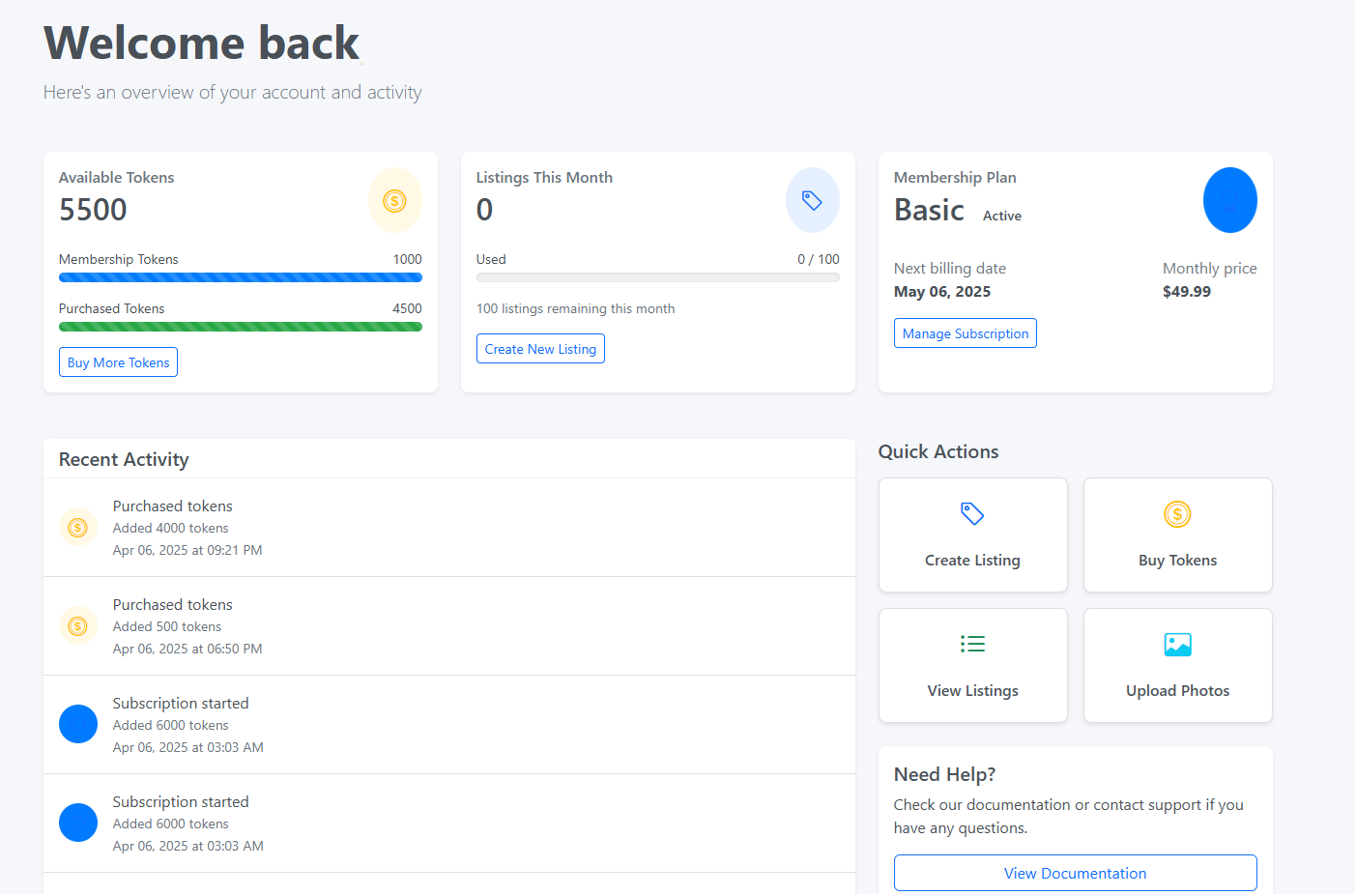Click 'Added 500 tokens' activity text

pos(167,626)
